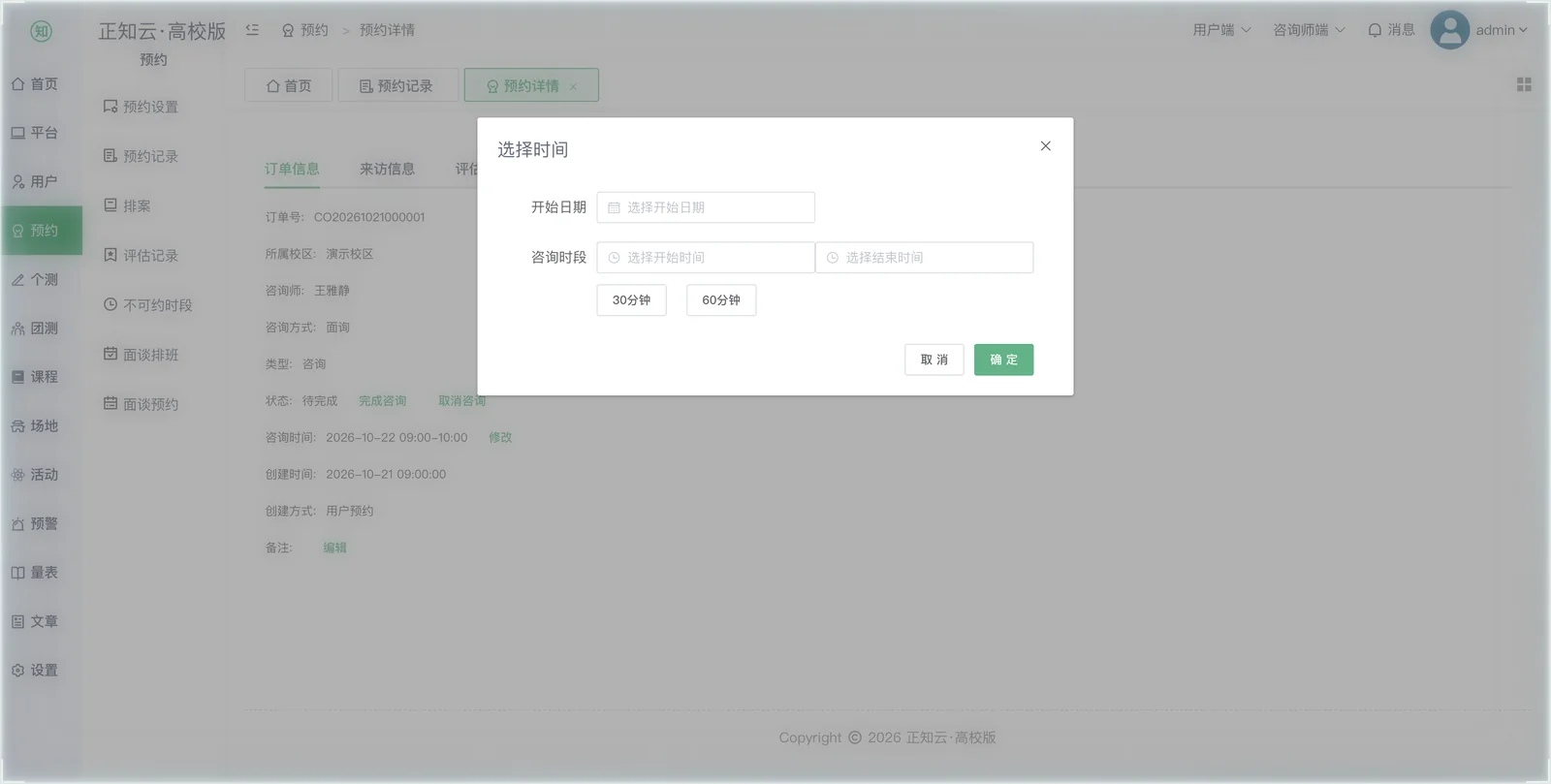Screen dimensions: 1551x784
Task: Open 场地 in left navigation
Action: (35, 425)
